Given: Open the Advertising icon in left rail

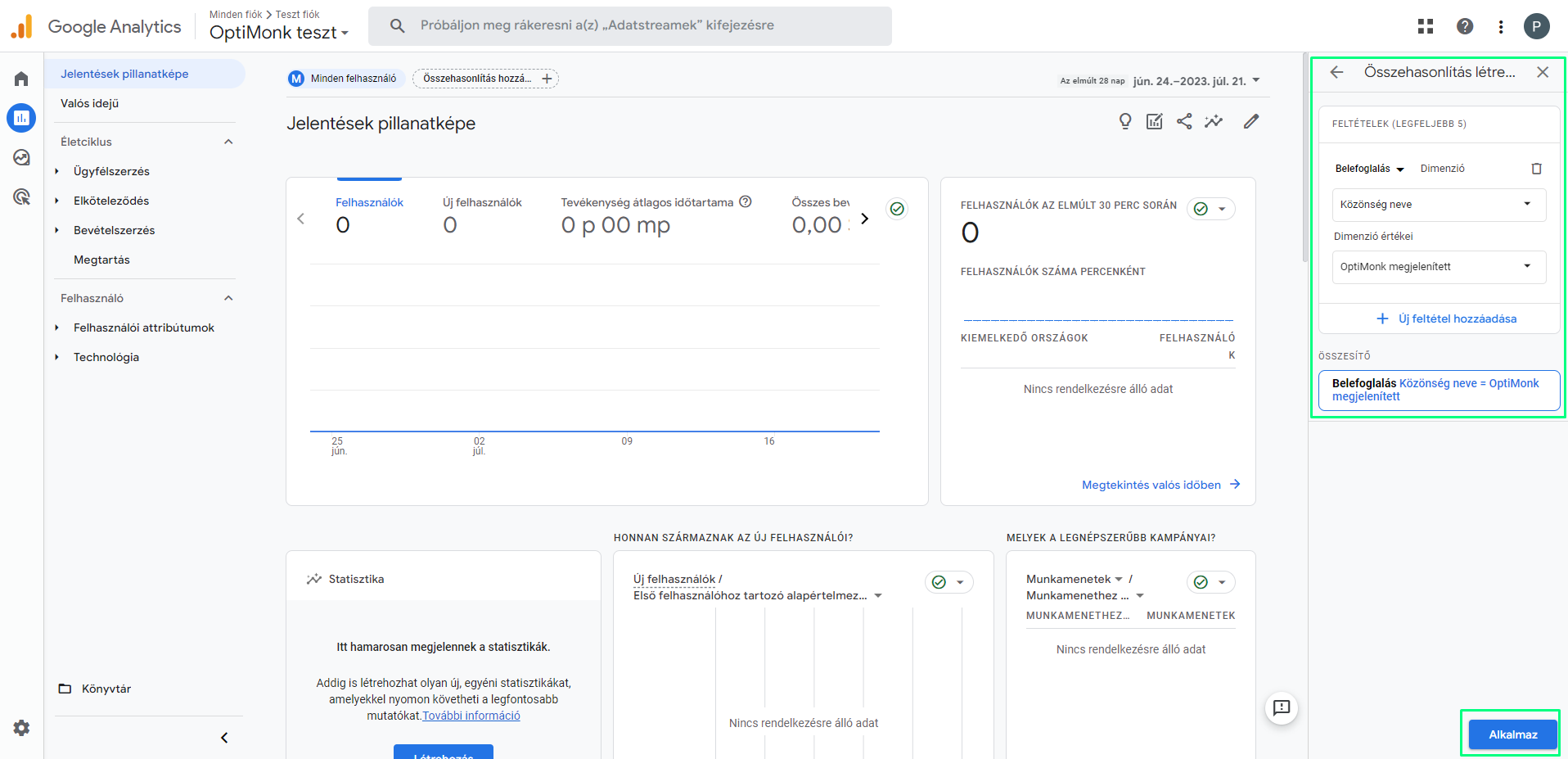Looking at the screenshot, I should (x=21, y=197).
